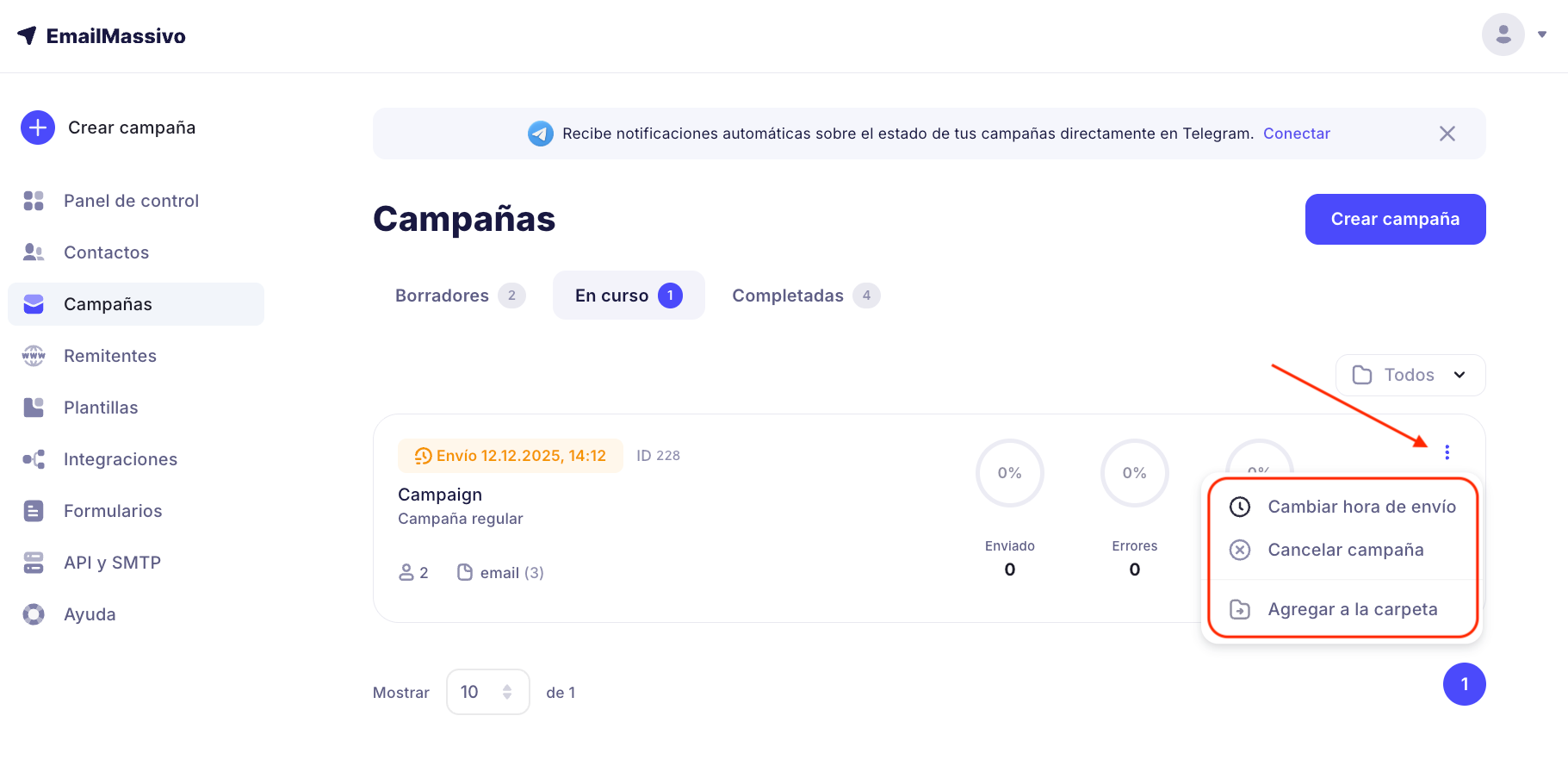Click the EmailMassivo paper plane logo
Screen dimensions: 1568x772
point(27,35)
